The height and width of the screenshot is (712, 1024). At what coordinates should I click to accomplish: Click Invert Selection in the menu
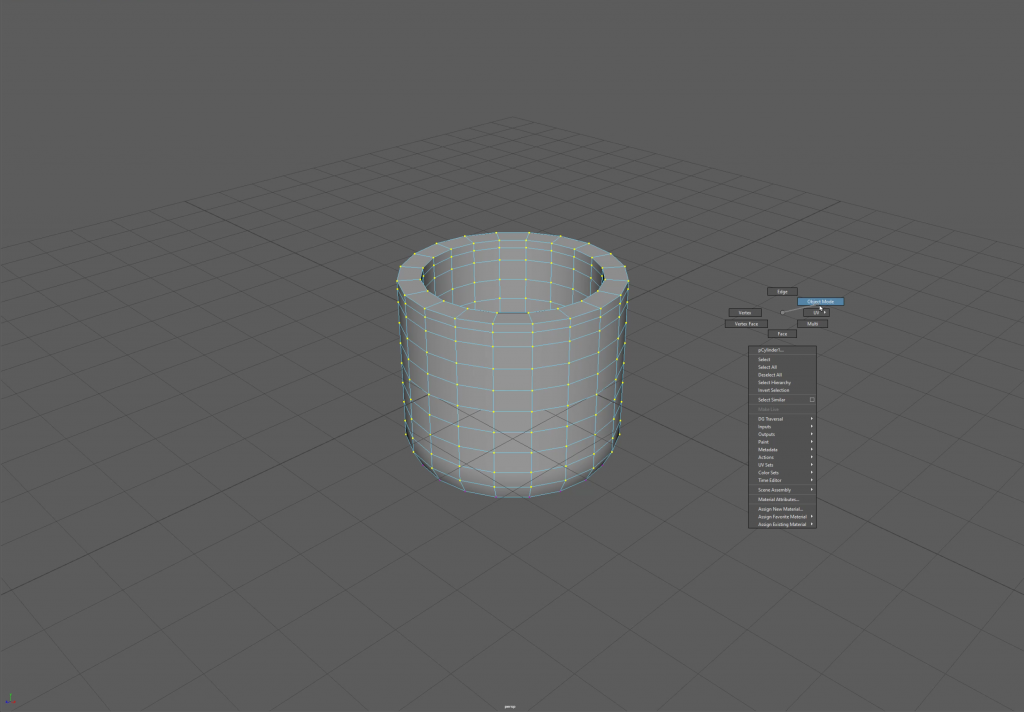(x=773, y=390)
